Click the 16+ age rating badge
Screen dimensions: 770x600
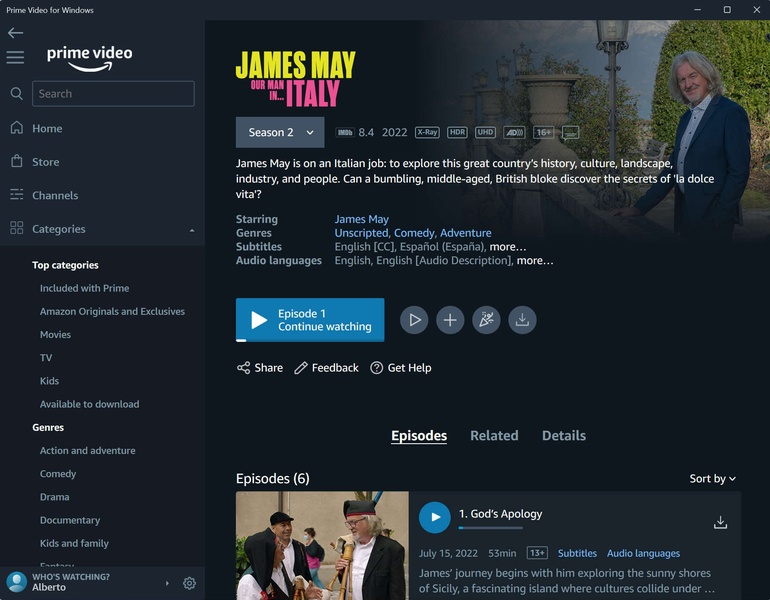tap(543, 132)
